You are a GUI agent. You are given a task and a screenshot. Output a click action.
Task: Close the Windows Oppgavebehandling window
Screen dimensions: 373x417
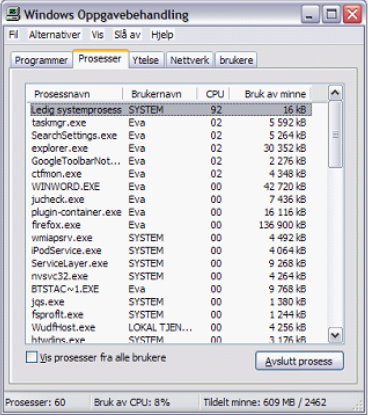coord(353,14)
